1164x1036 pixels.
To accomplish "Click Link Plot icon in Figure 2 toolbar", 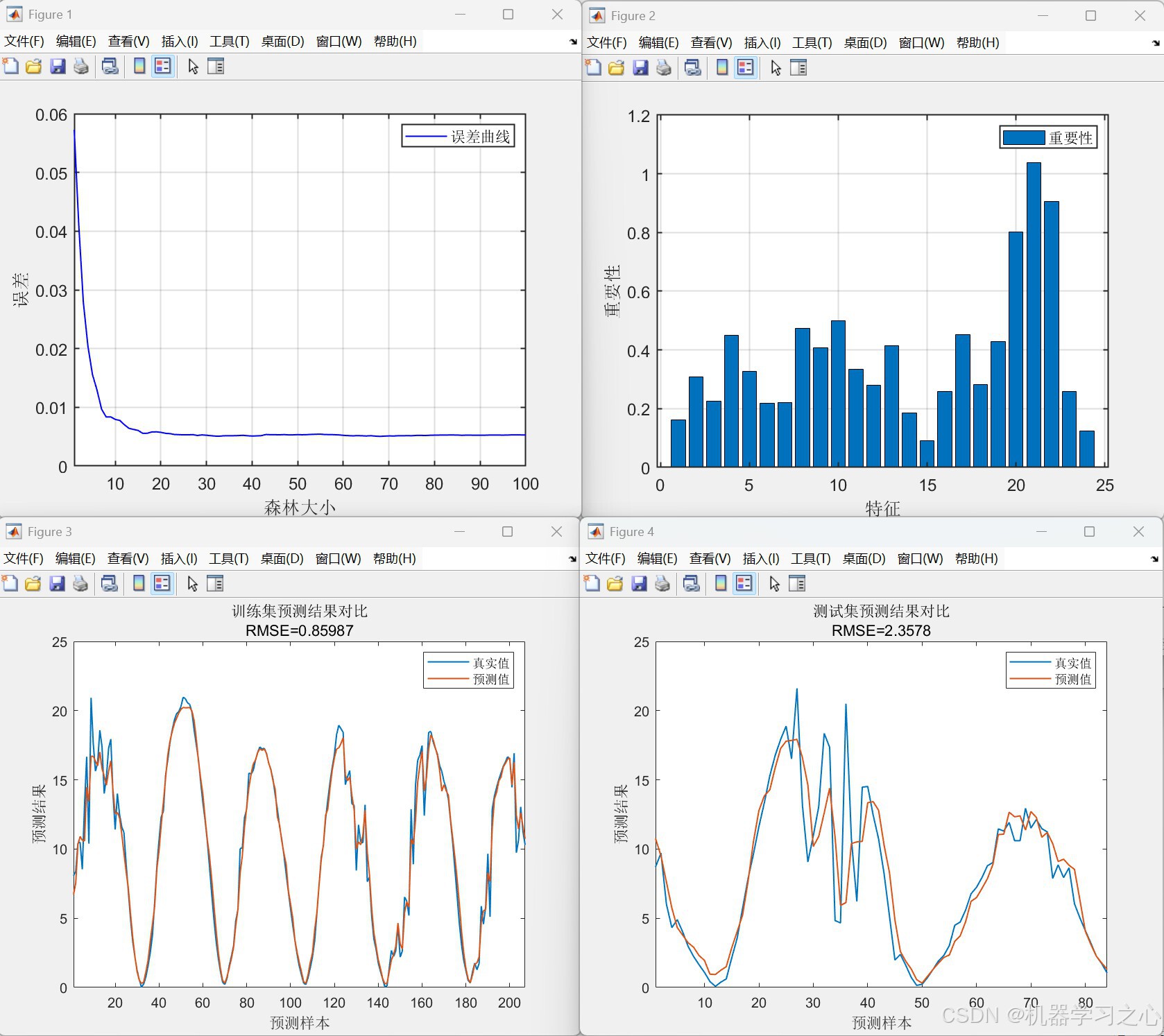I will click(x=692, y=68).
